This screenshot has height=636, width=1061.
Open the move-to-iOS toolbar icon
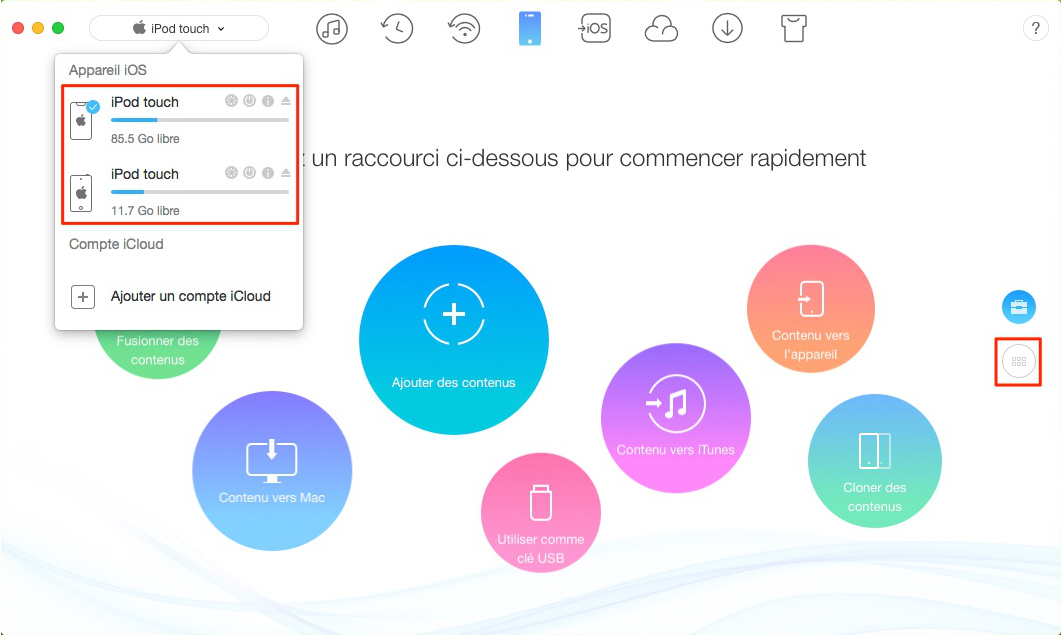coord(595,29)
